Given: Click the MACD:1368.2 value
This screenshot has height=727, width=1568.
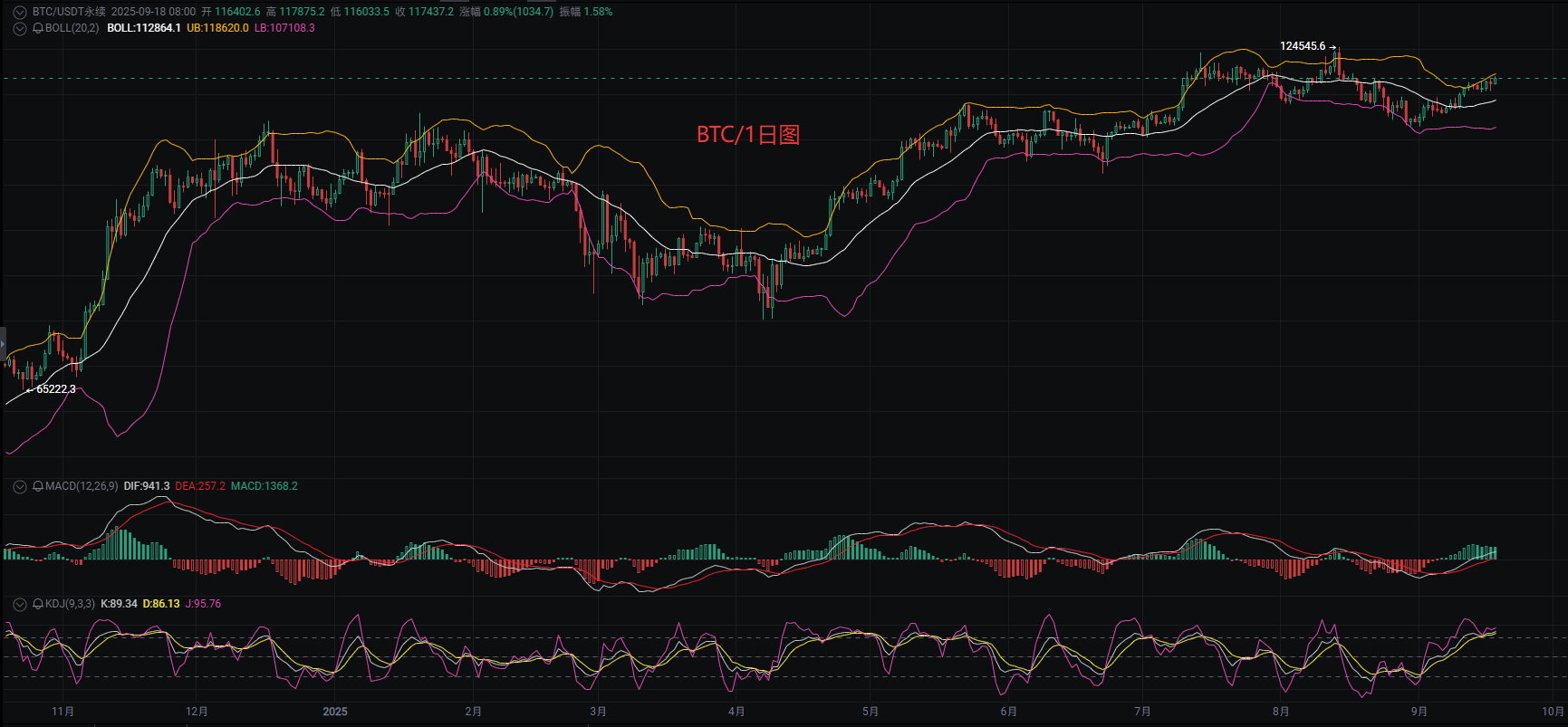Looking at the screenshot, I should coord(264,486).
